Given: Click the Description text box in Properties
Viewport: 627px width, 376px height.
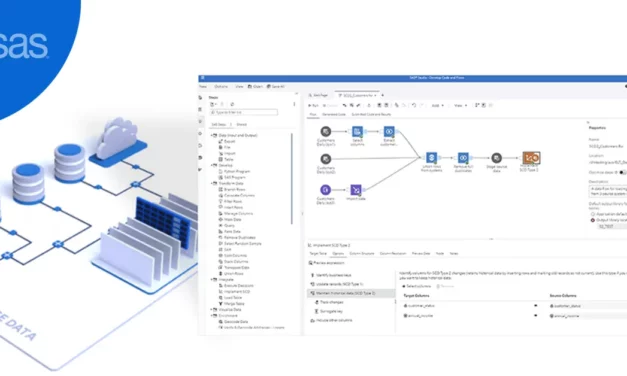Looking at the screenshot, I should (x=608, y=191).
